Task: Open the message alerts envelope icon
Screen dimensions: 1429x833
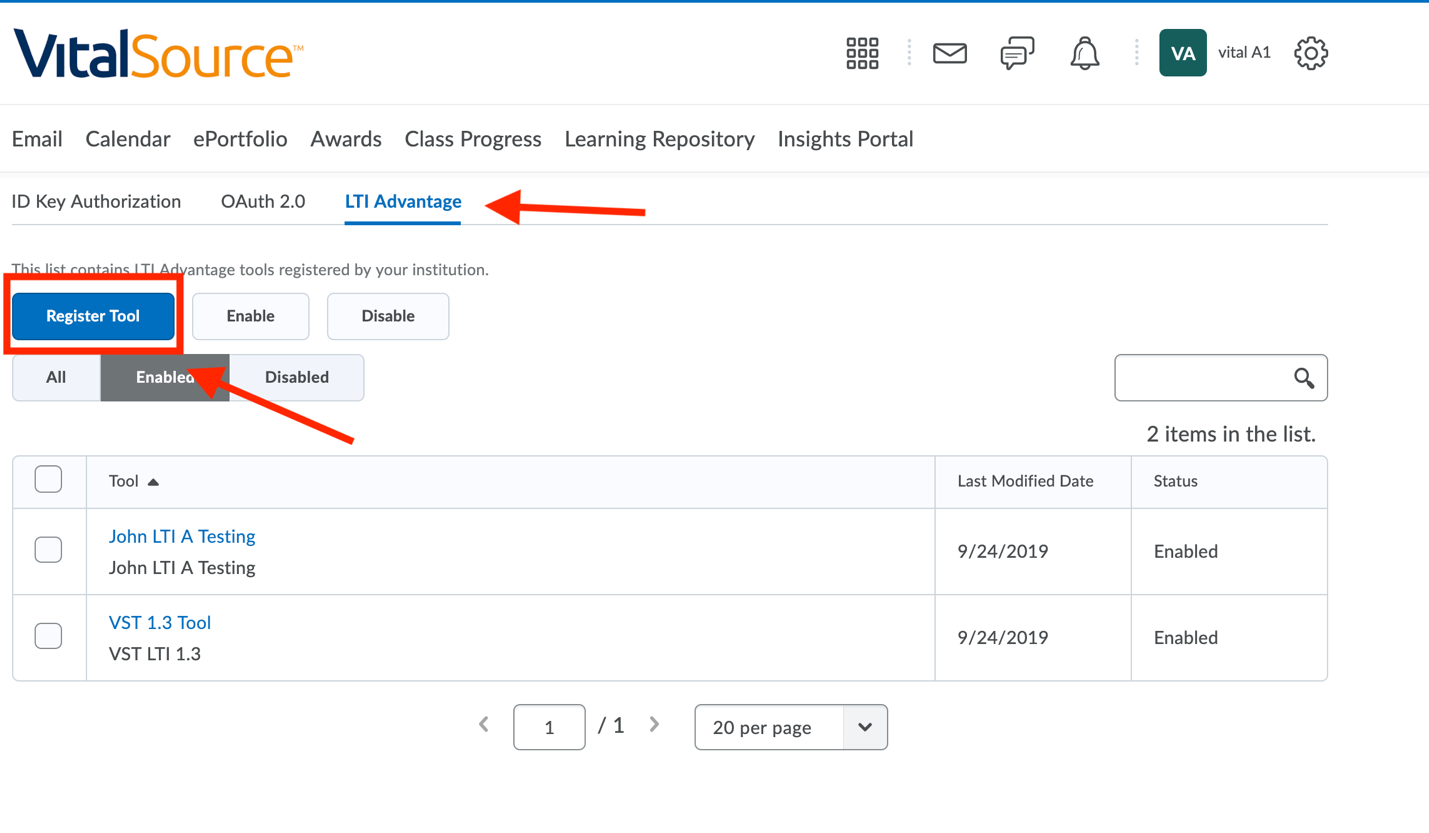Action: pyautogui.click(x=950, y=53)
